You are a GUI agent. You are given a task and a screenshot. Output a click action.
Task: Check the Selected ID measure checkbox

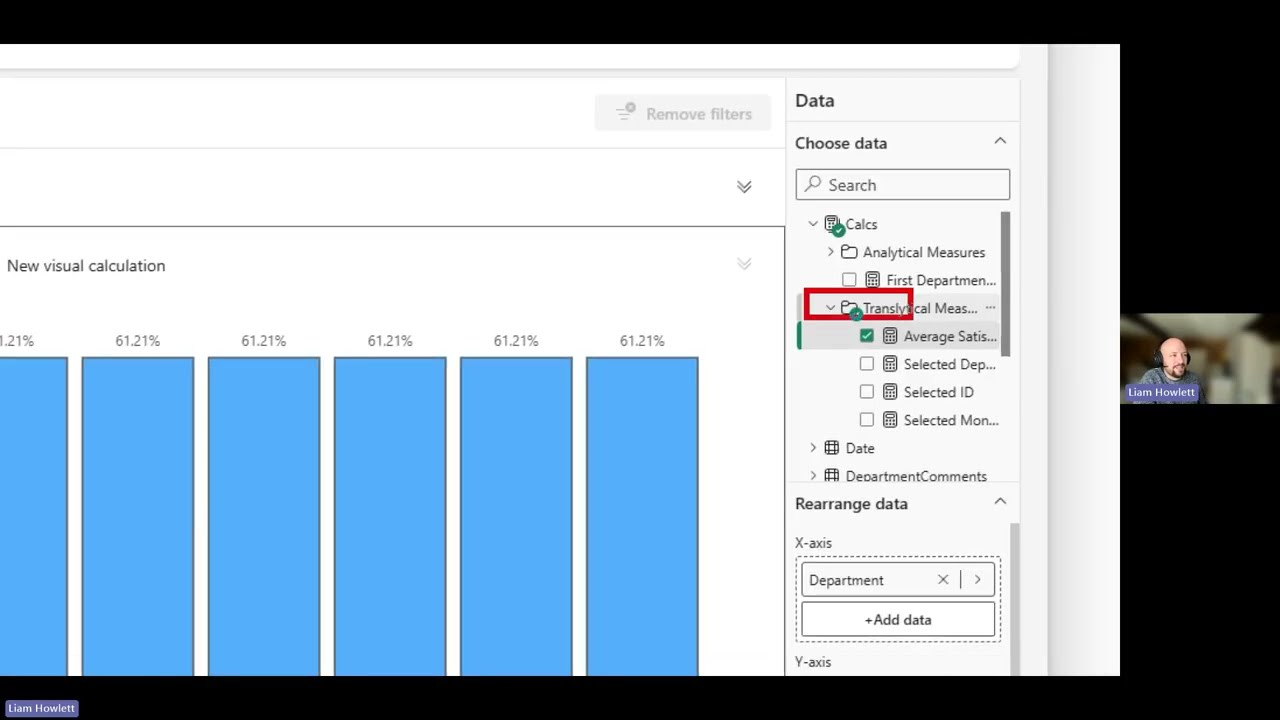pos(867,392)
